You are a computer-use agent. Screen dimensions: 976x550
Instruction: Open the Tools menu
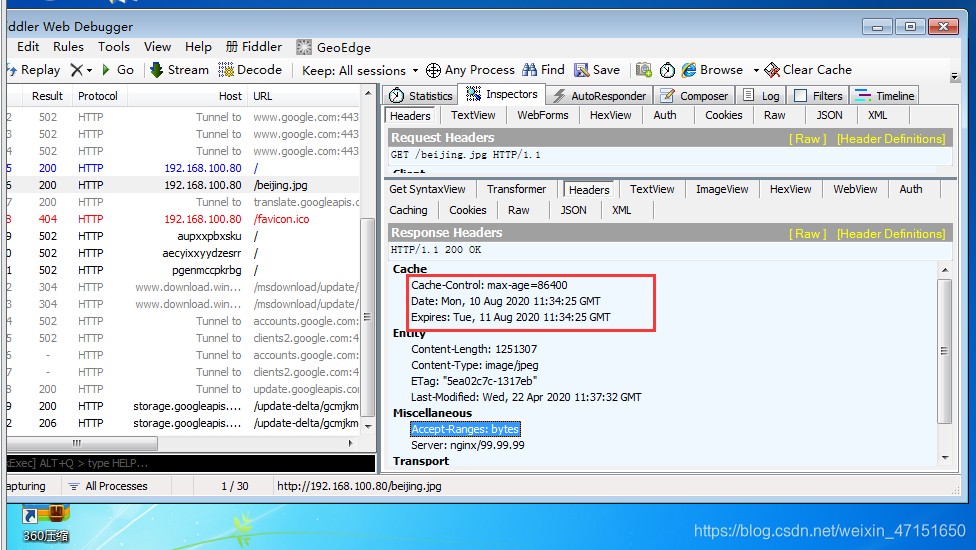tap(114, 47)
